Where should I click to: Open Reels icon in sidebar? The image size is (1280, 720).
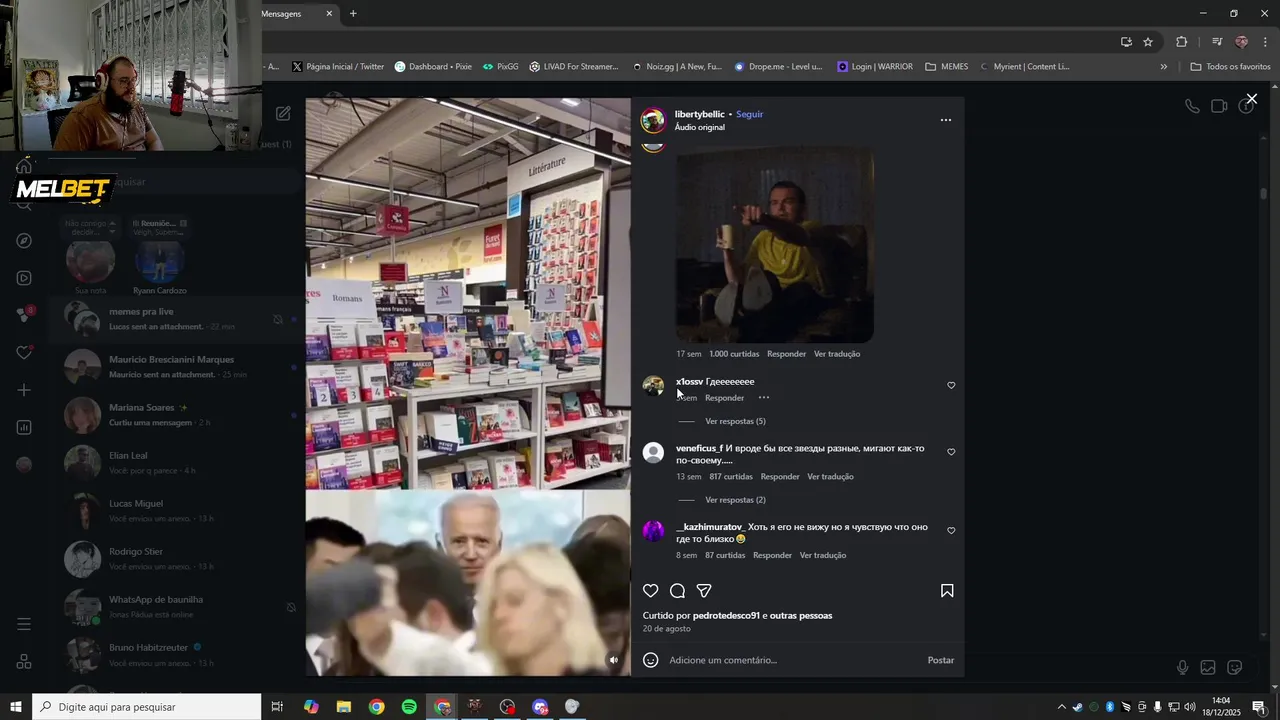[x=24, y=278]
